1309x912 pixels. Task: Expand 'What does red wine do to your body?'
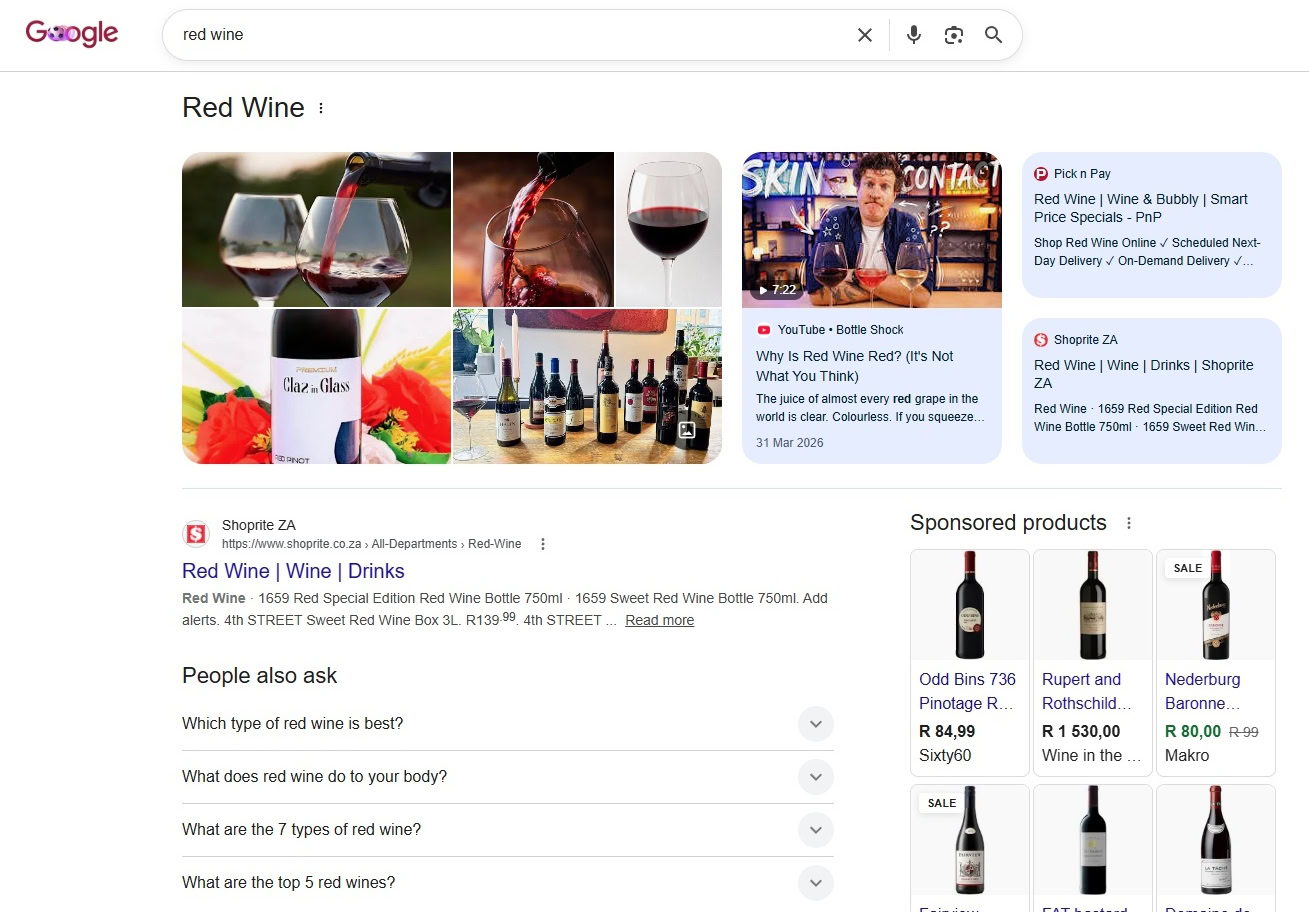pyautogui.click(x=508, y=777)
